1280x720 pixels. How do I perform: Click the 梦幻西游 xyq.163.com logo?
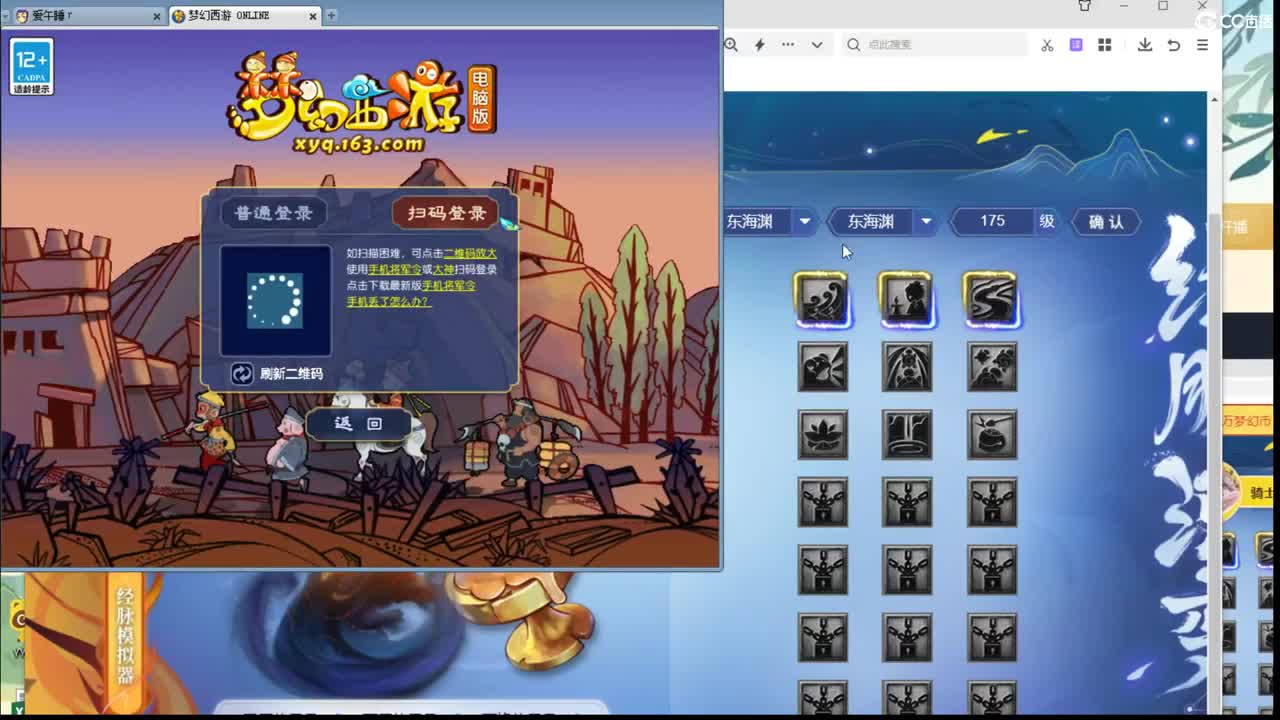click(360, 103)
